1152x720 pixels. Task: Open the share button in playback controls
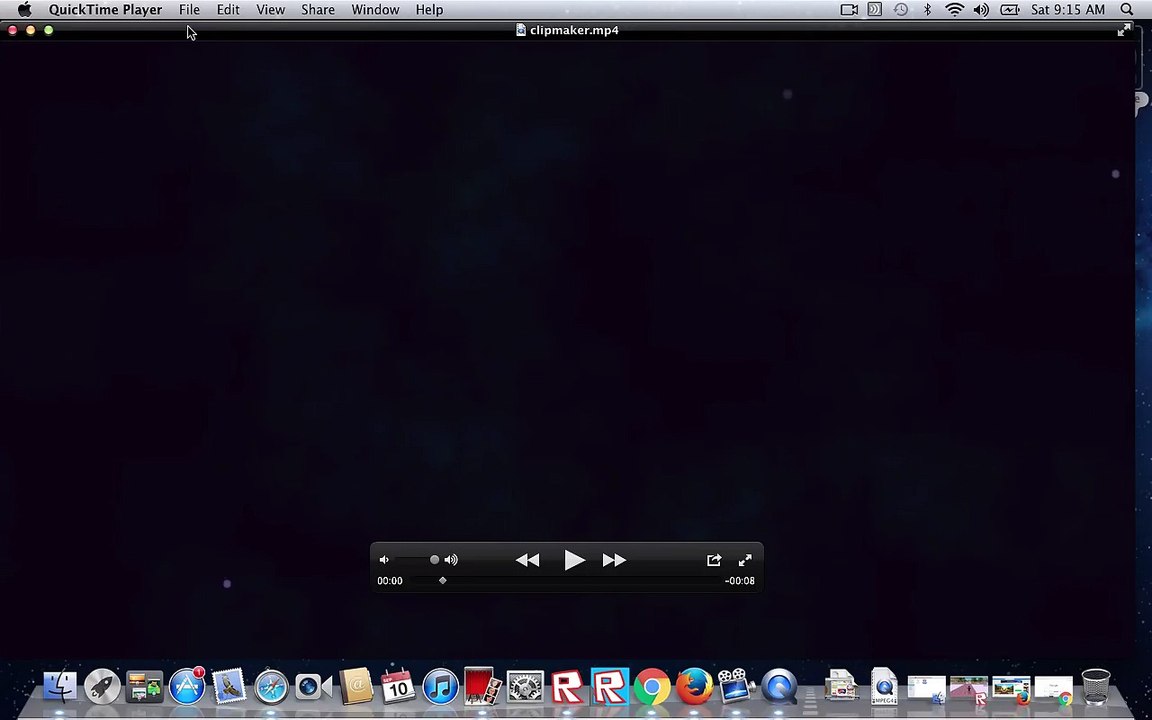click(713, 560)
